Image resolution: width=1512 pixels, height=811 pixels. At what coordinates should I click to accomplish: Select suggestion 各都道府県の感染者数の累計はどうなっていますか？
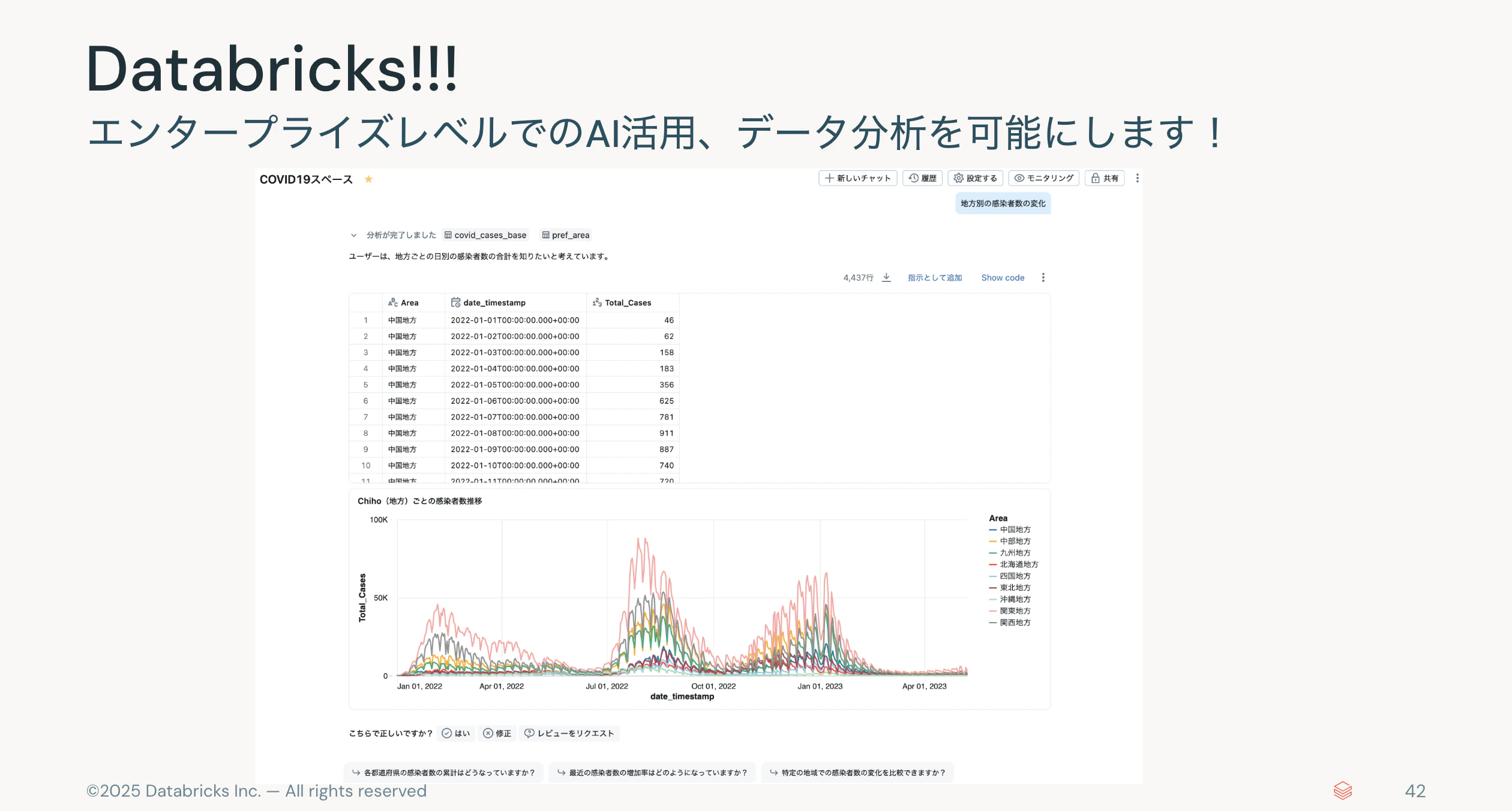pos(443,773)
